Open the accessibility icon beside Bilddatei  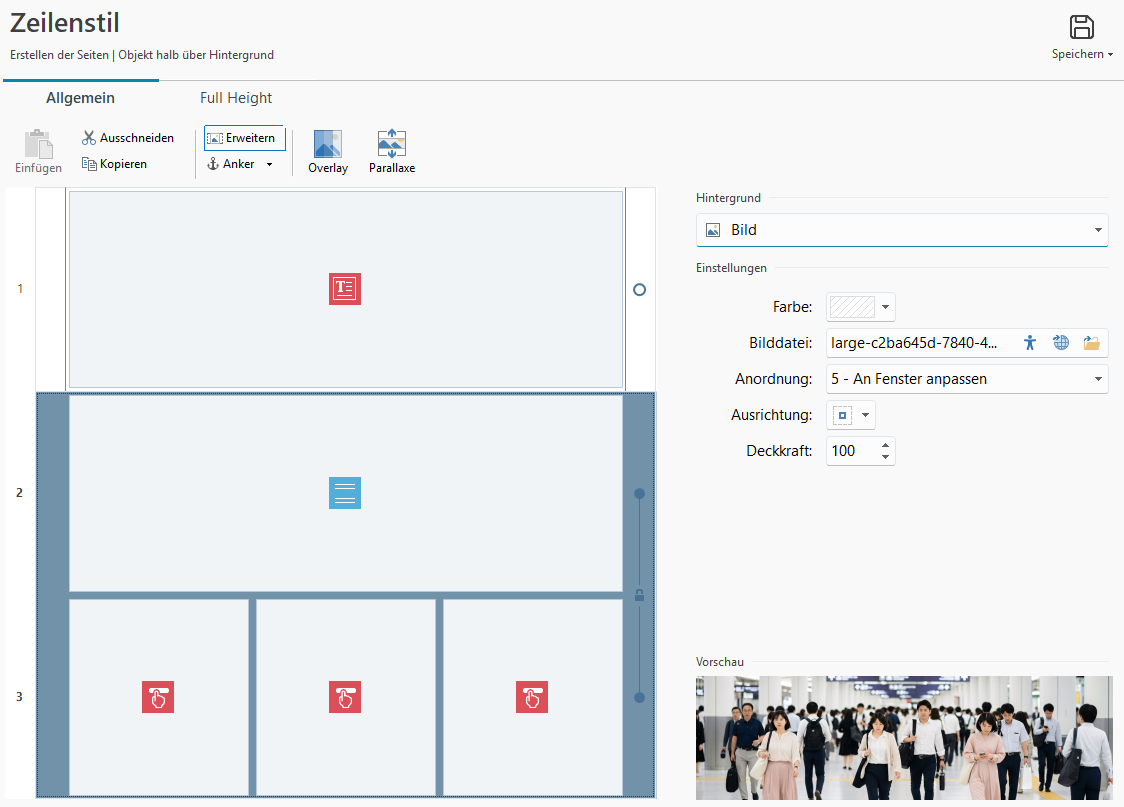tap(1031, 343)
